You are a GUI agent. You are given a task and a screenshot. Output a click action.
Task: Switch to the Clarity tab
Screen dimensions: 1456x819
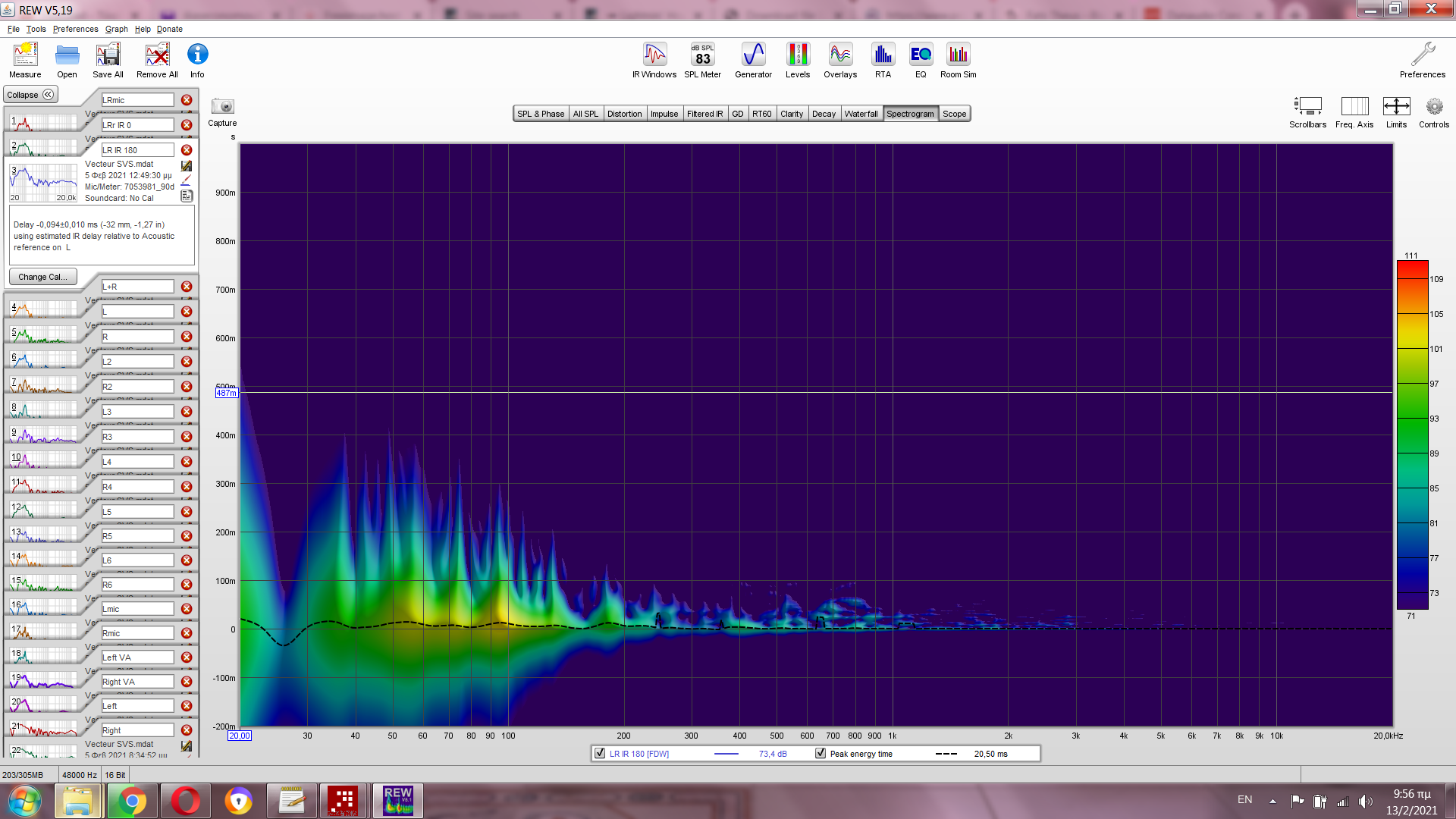click(792, 114)
